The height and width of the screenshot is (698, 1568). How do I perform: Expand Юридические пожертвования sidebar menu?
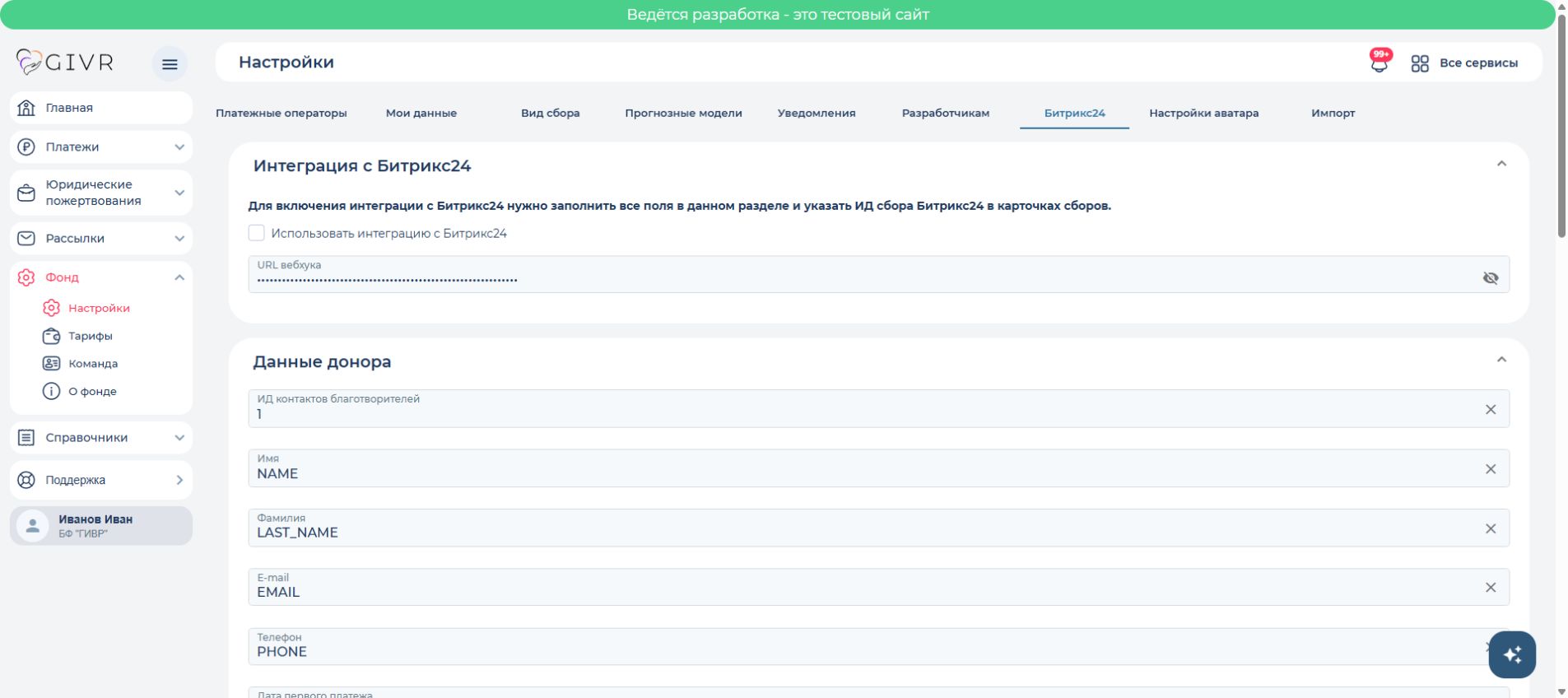coord(179,193)
